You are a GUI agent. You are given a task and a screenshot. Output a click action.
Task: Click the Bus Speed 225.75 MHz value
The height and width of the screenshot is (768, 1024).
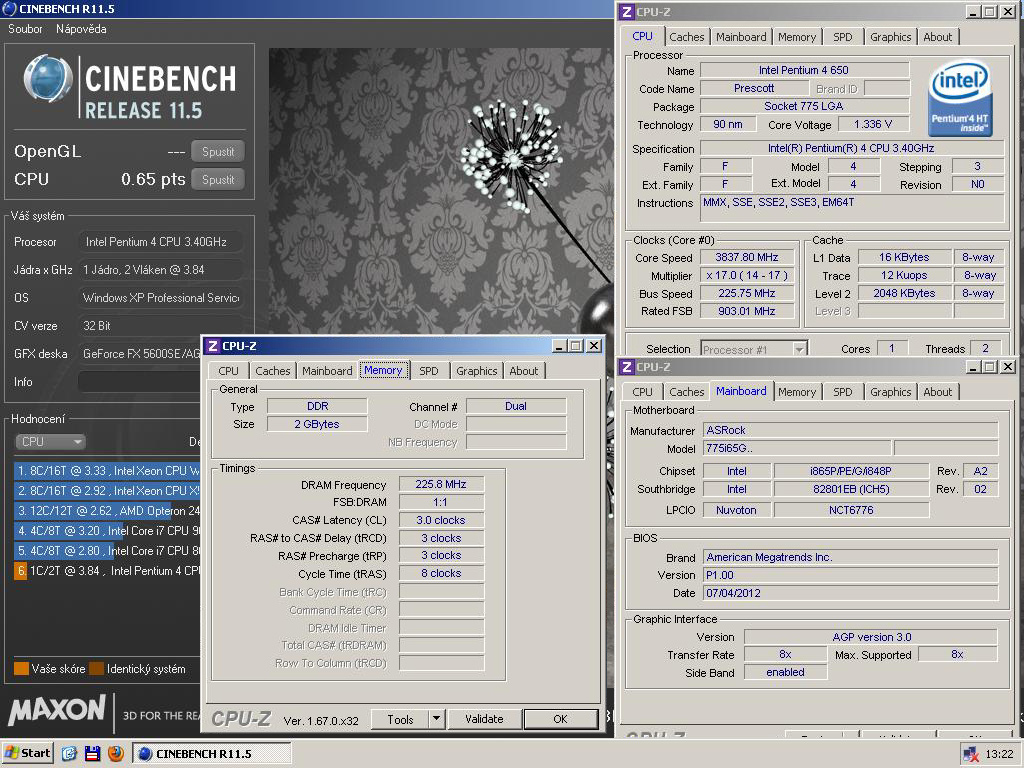tap(747, 293)
